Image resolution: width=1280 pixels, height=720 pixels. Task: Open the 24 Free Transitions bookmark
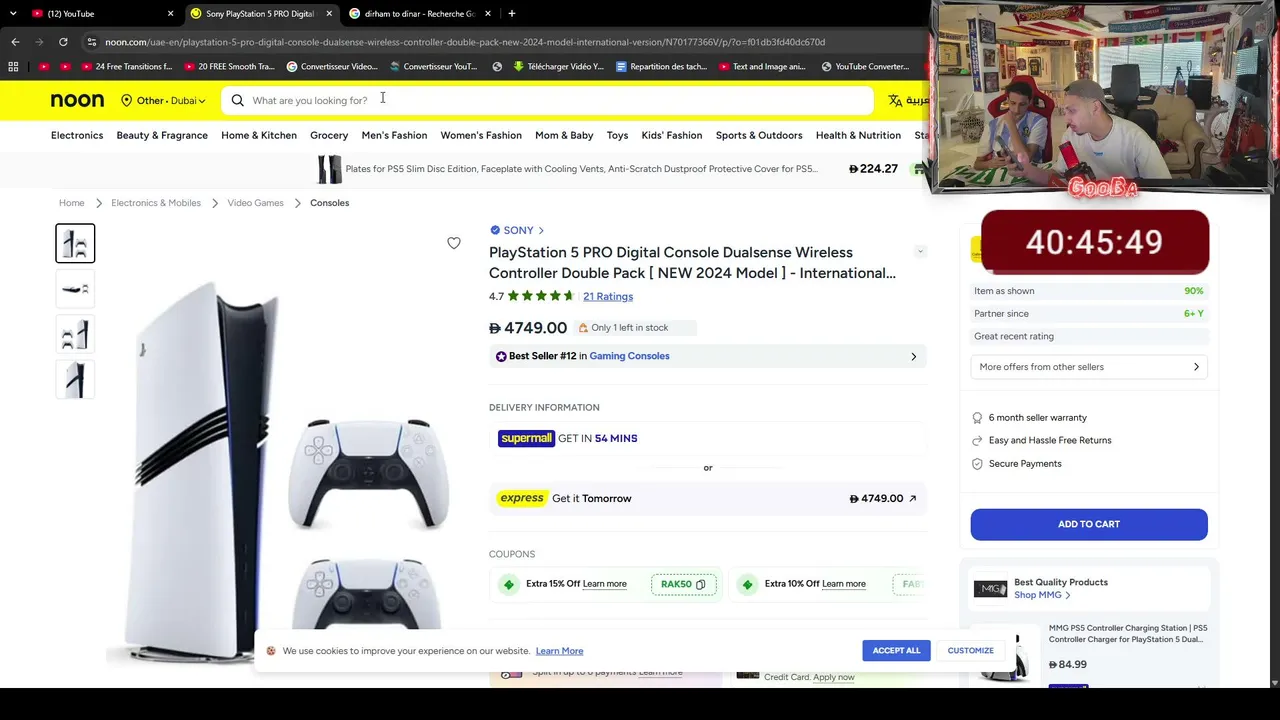(127, 67)
